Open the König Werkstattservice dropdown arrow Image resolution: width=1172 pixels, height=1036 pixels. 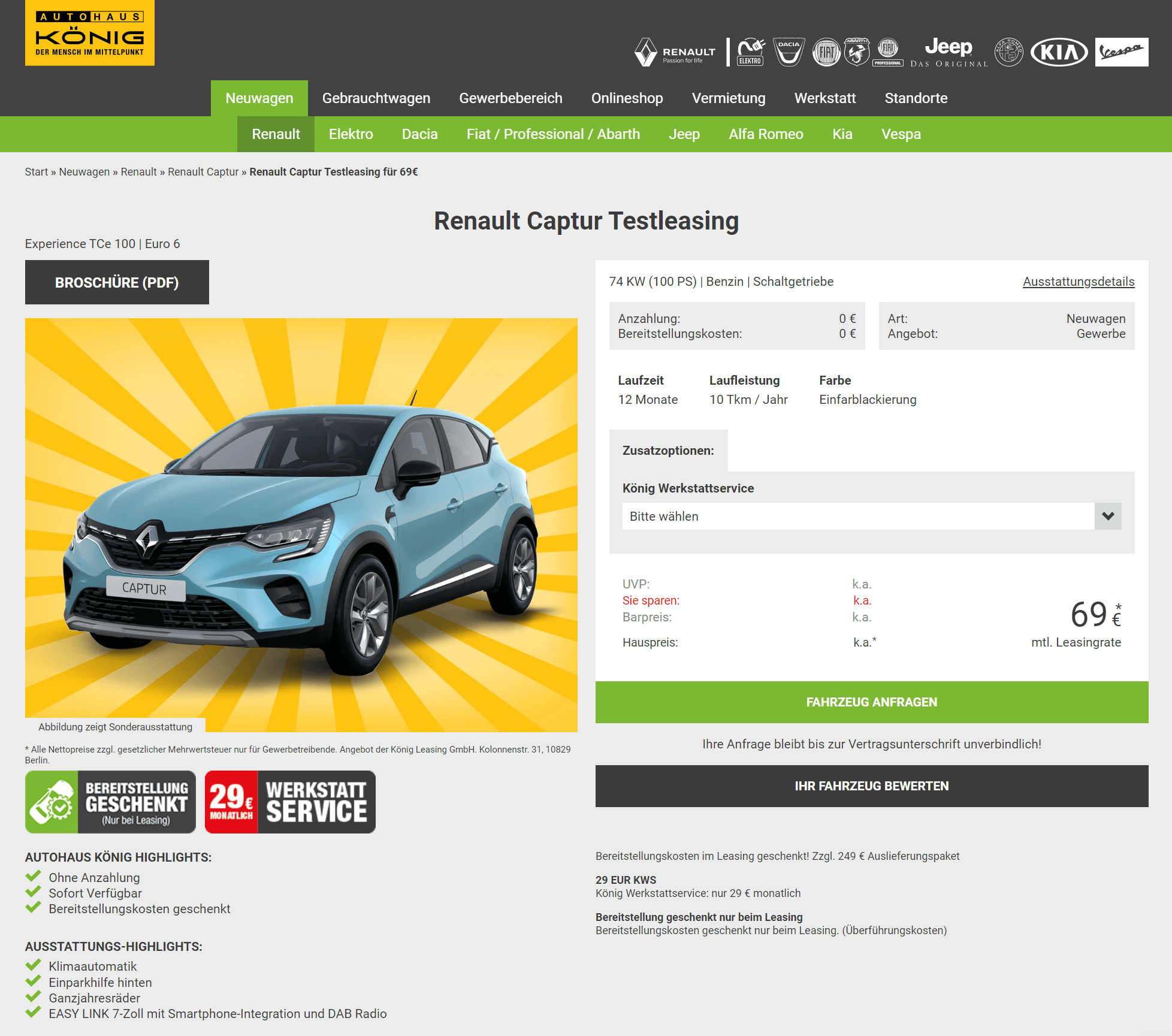click(x=1108, y=516)
